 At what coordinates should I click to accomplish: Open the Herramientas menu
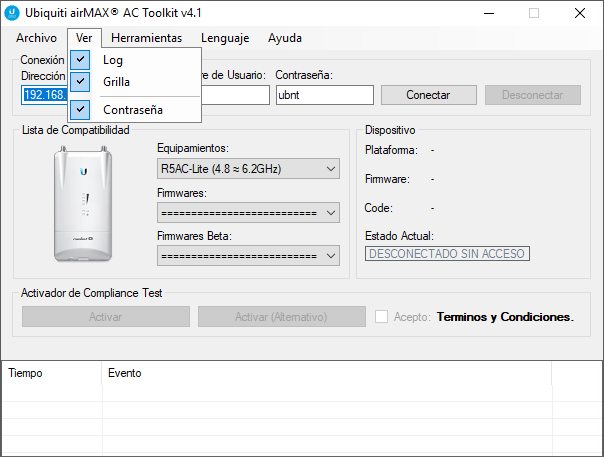(x=146, y=38)
